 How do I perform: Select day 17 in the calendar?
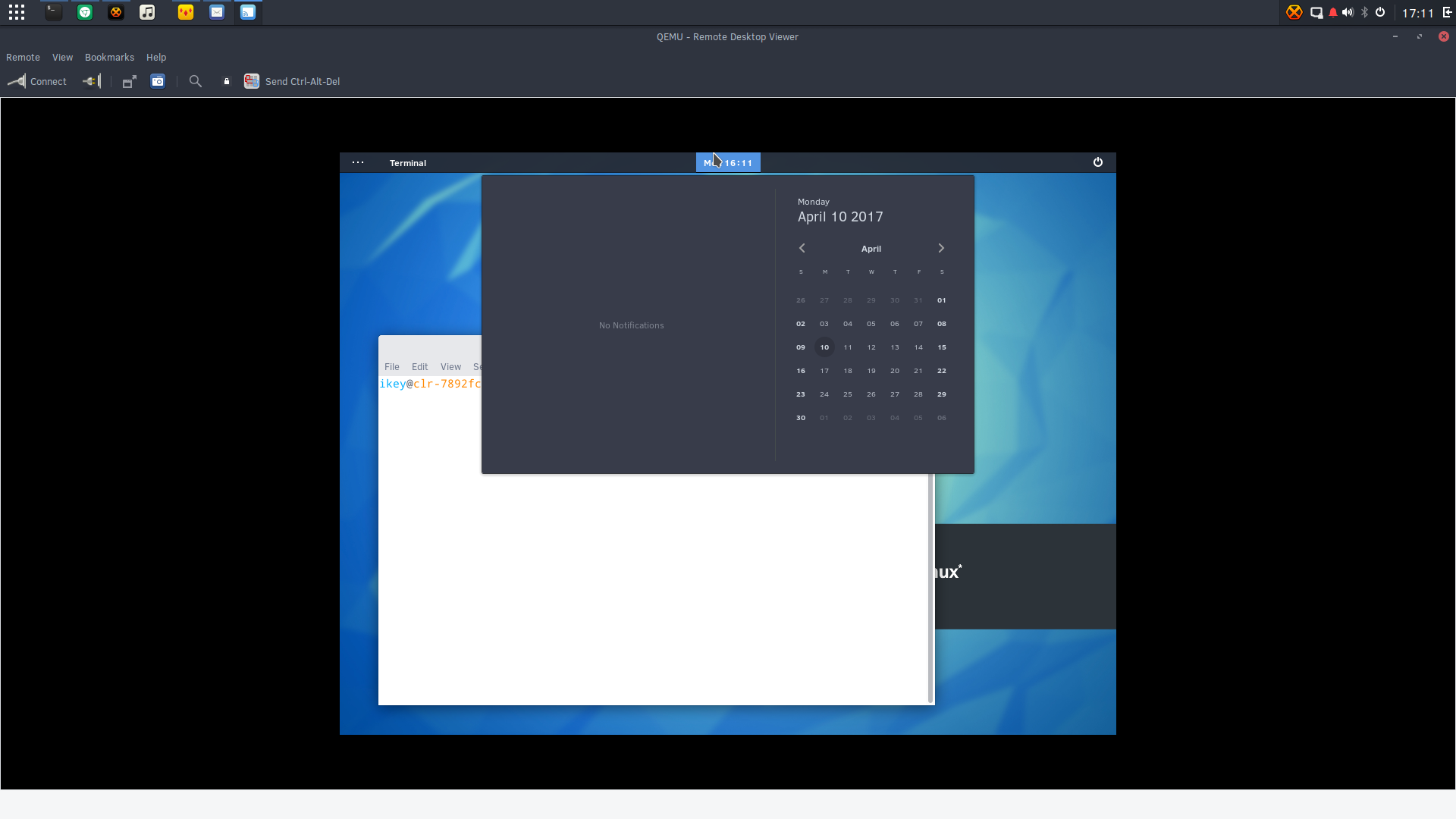tap(824, 371)
